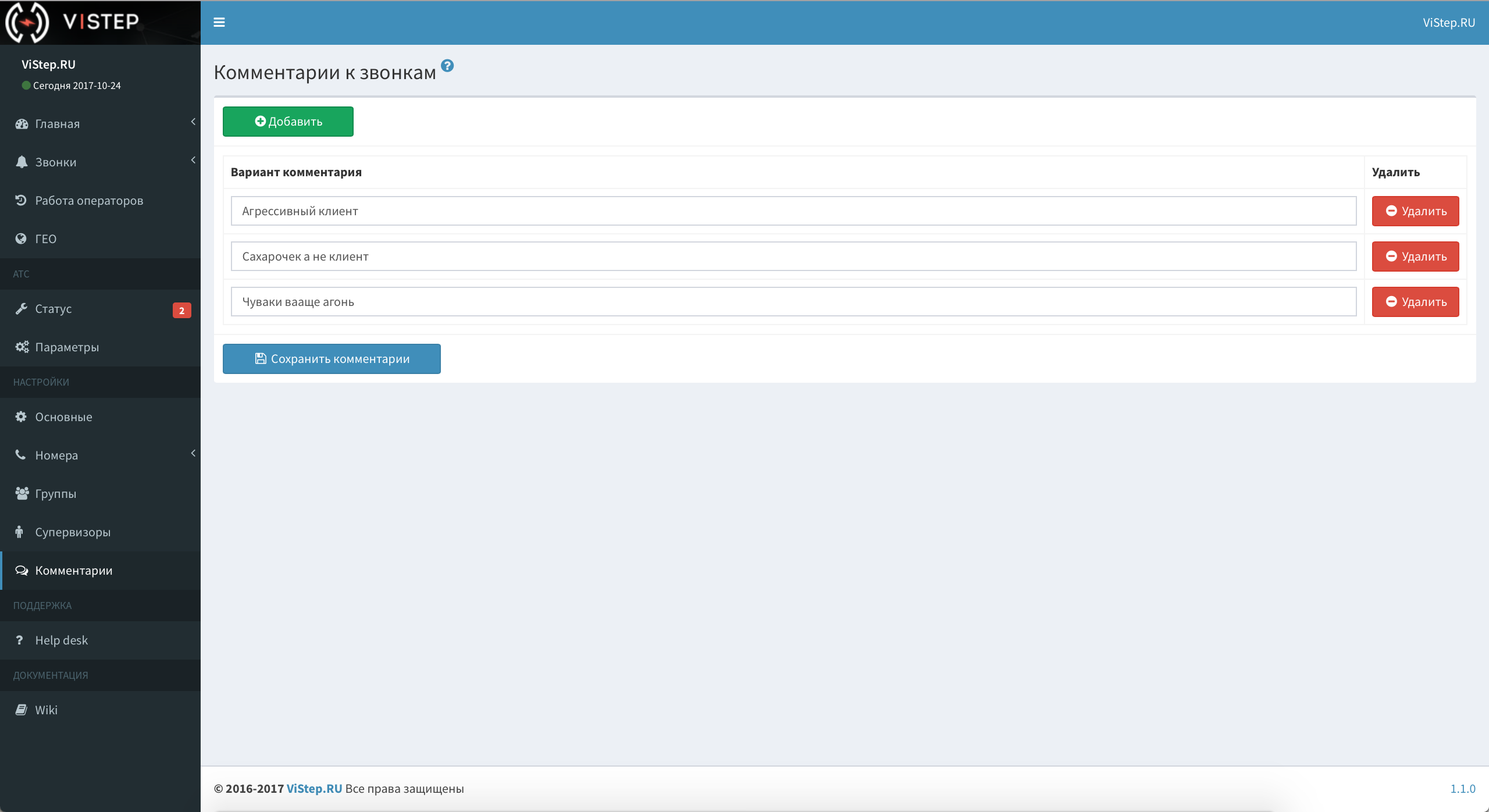This screenshot has height=812, width=1489.
Task: Open ГЕО via the globe icon
Action: (21, 238)
